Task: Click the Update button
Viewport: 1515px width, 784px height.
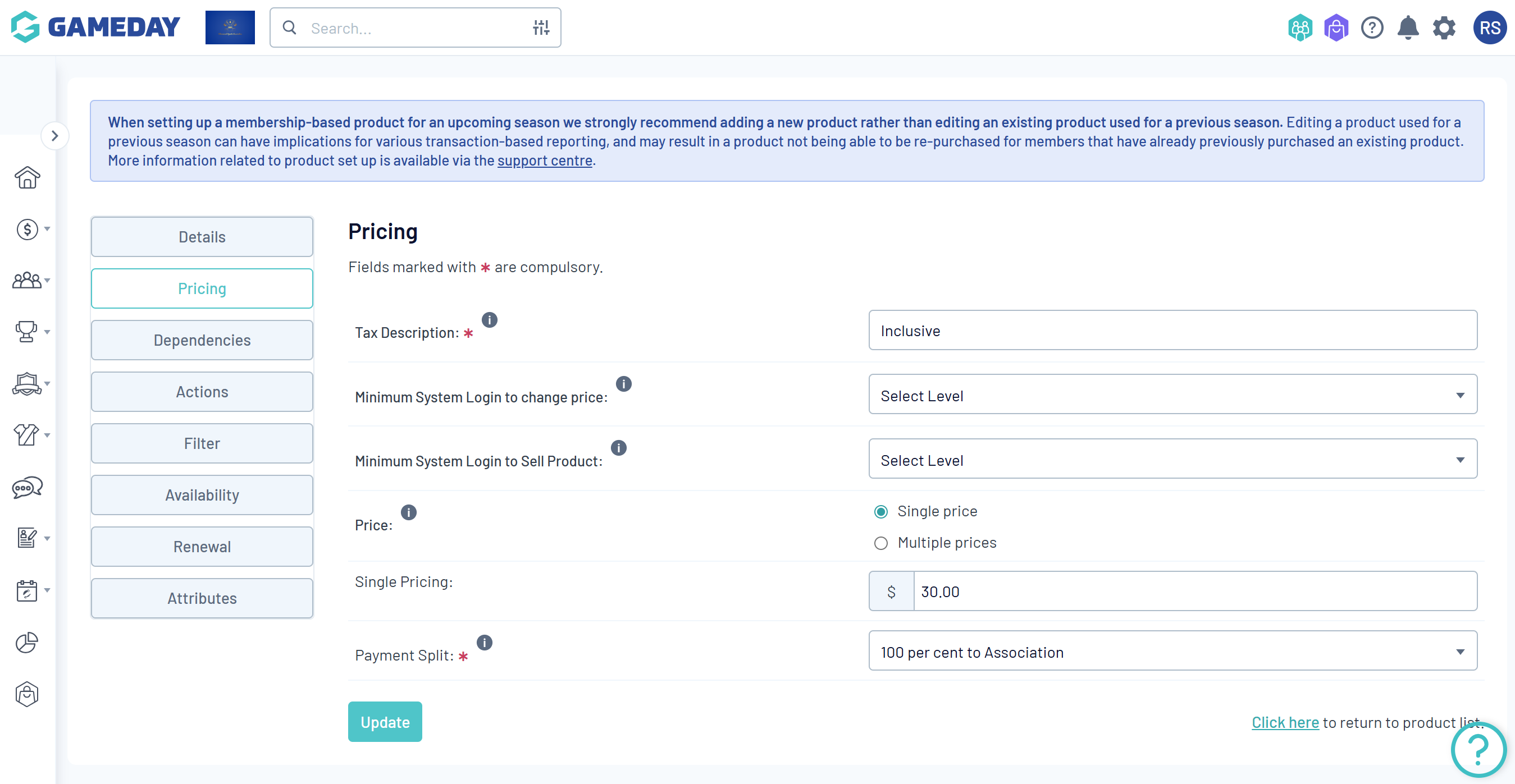Action: pos(385,722)
